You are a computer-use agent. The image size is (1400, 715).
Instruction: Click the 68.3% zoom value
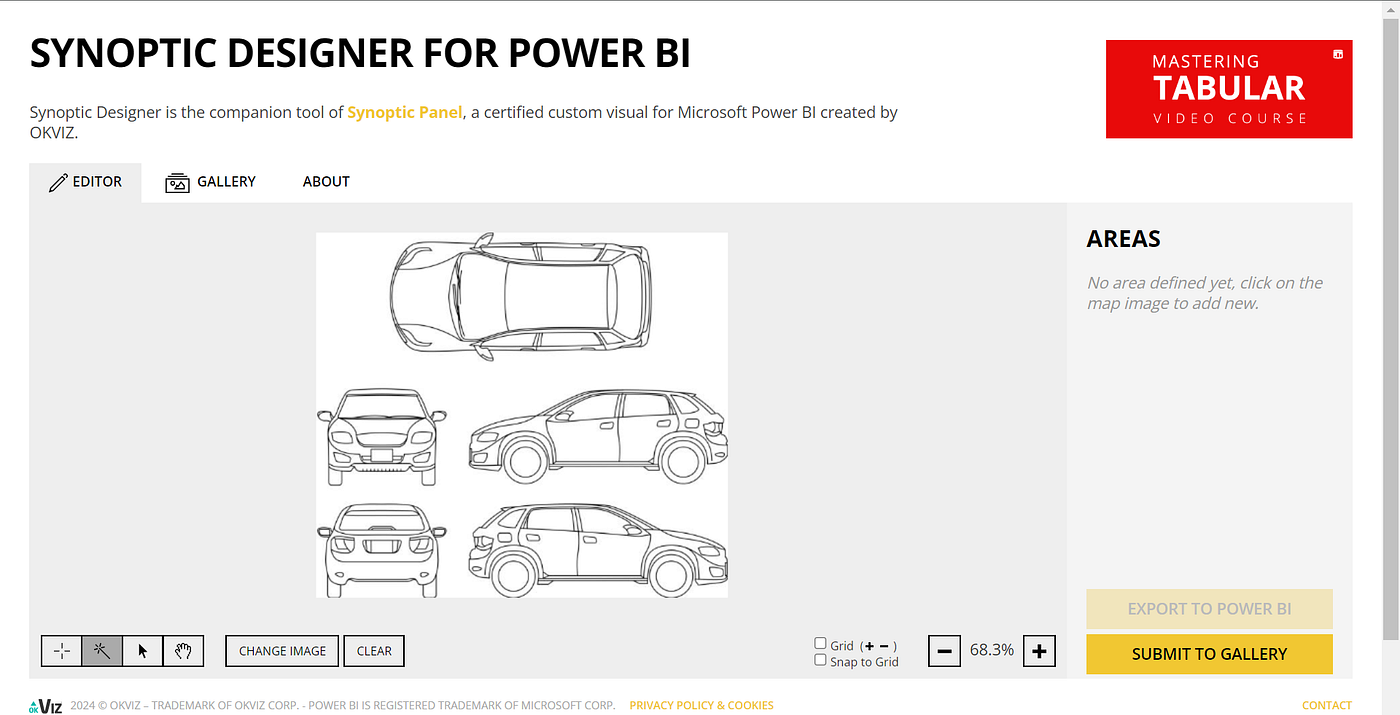click(x=992, y=650)
